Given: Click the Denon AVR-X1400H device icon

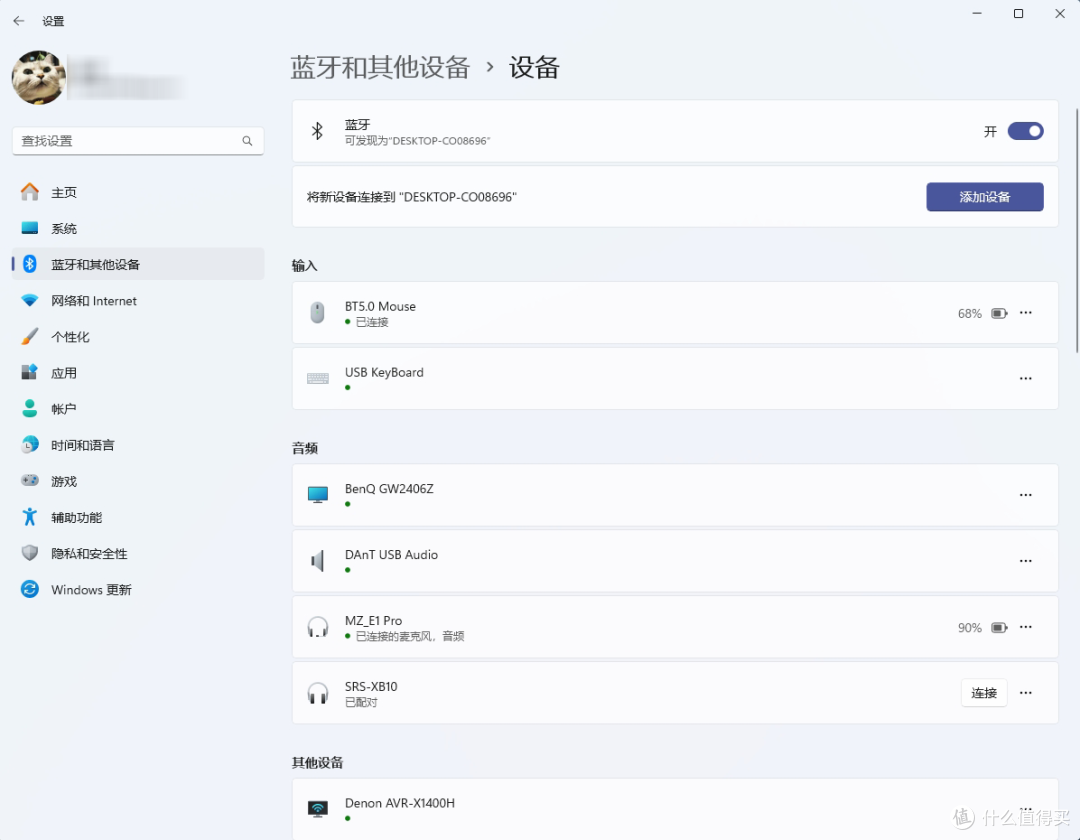Looking at the screenshot, I should [x=318, y=808].
